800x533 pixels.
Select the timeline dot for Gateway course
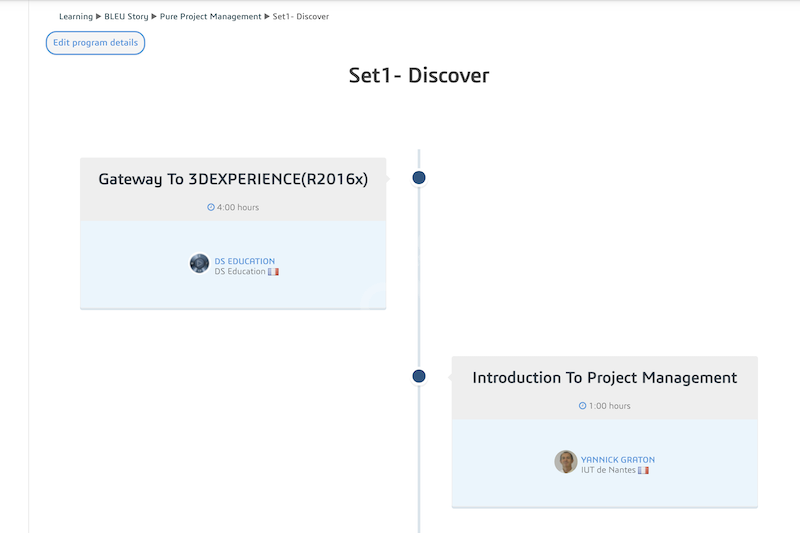[419, 177]
